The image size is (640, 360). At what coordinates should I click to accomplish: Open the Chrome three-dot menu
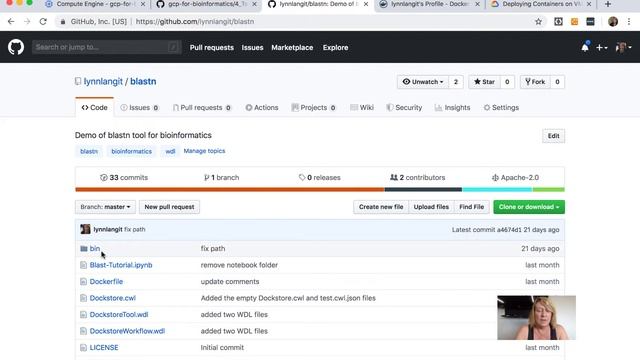pyautogui.click(x=629, y=22)
